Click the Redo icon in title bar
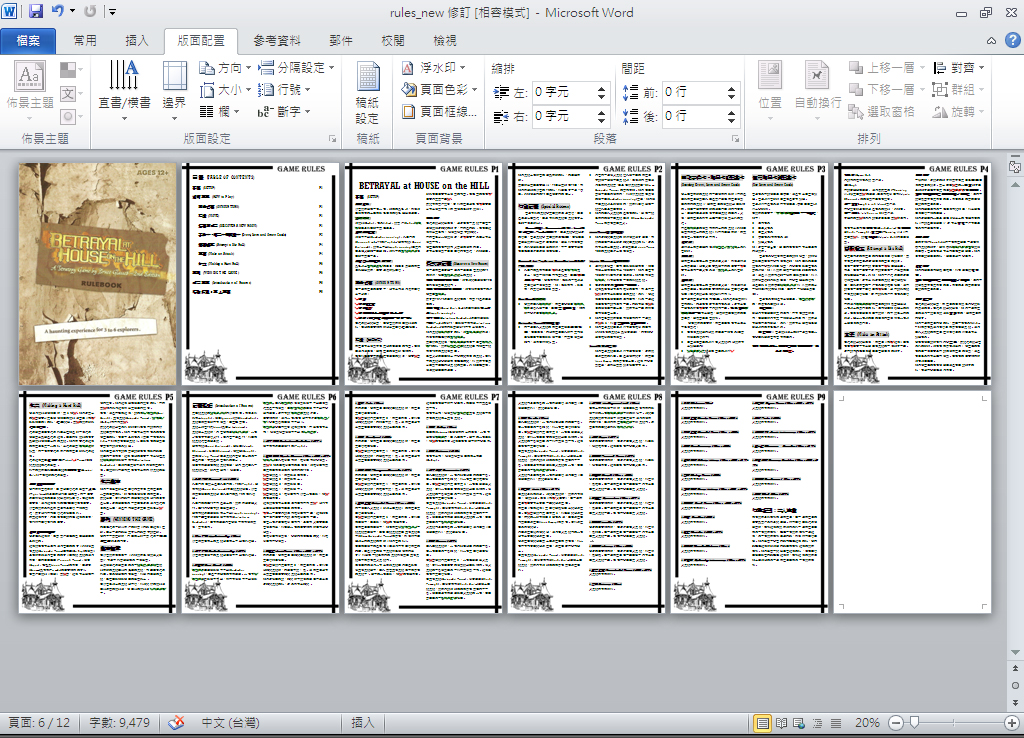Screen dimensions: 1024x738 click(90, 11)
